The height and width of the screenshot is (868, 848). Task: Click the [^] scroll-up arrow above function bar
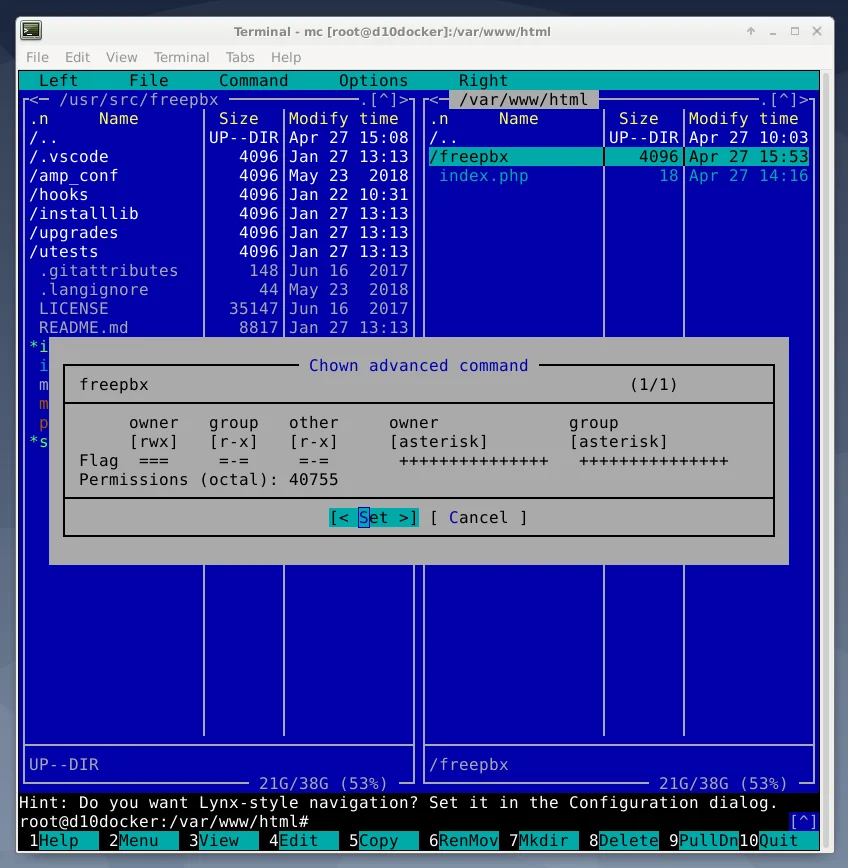tap(804, 820)
